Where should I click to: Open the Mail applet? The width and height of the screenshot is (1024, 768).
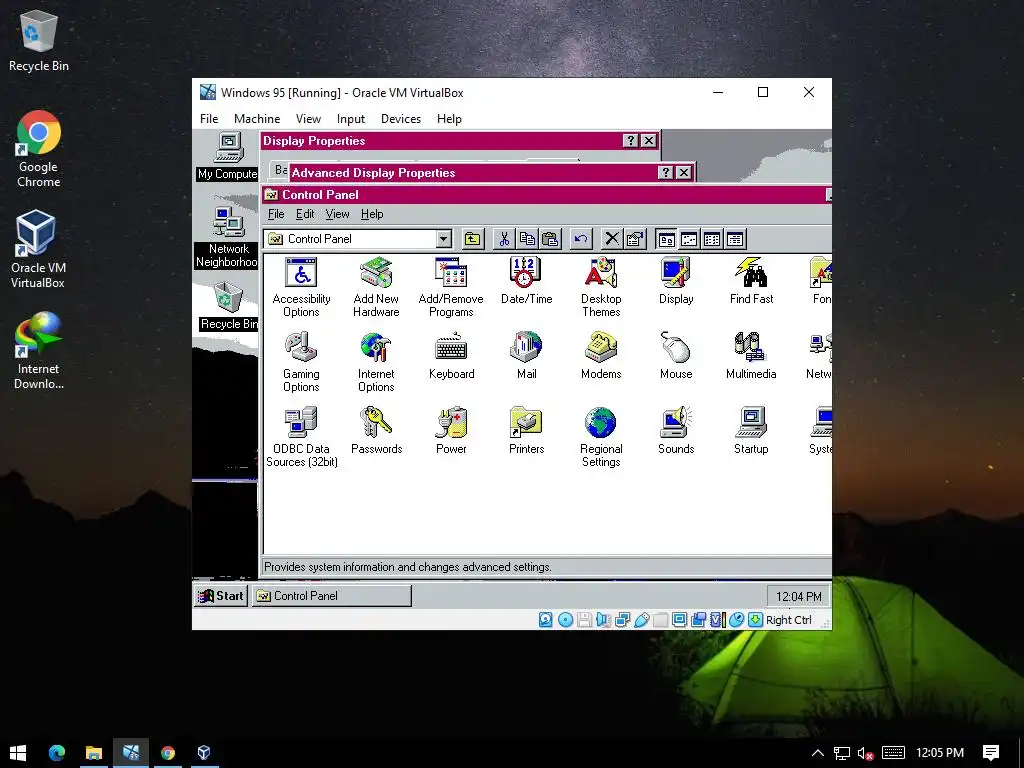coord(526,356)
